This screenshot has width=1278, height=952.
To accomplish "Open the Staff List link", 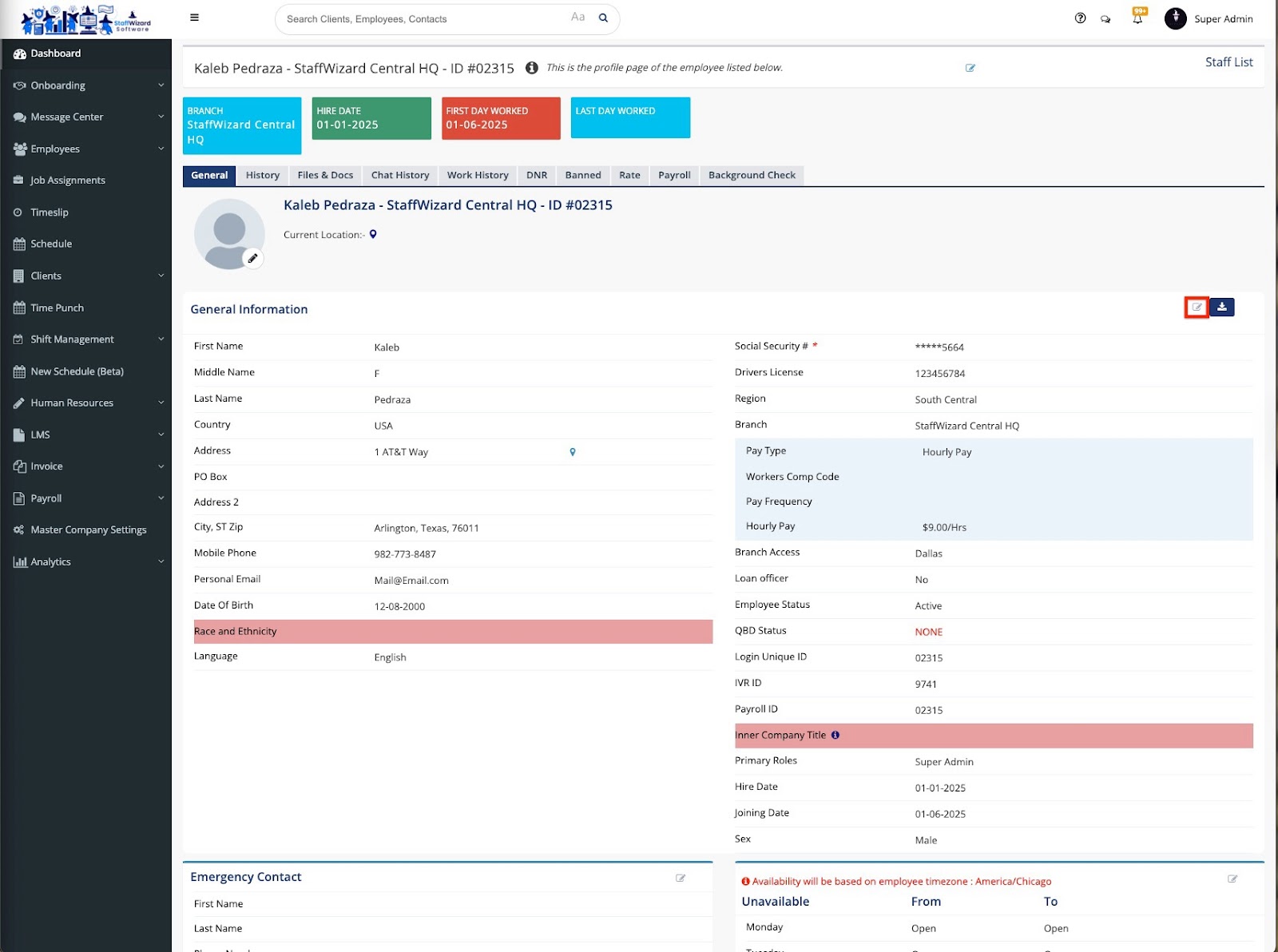I will point(1228,62).
